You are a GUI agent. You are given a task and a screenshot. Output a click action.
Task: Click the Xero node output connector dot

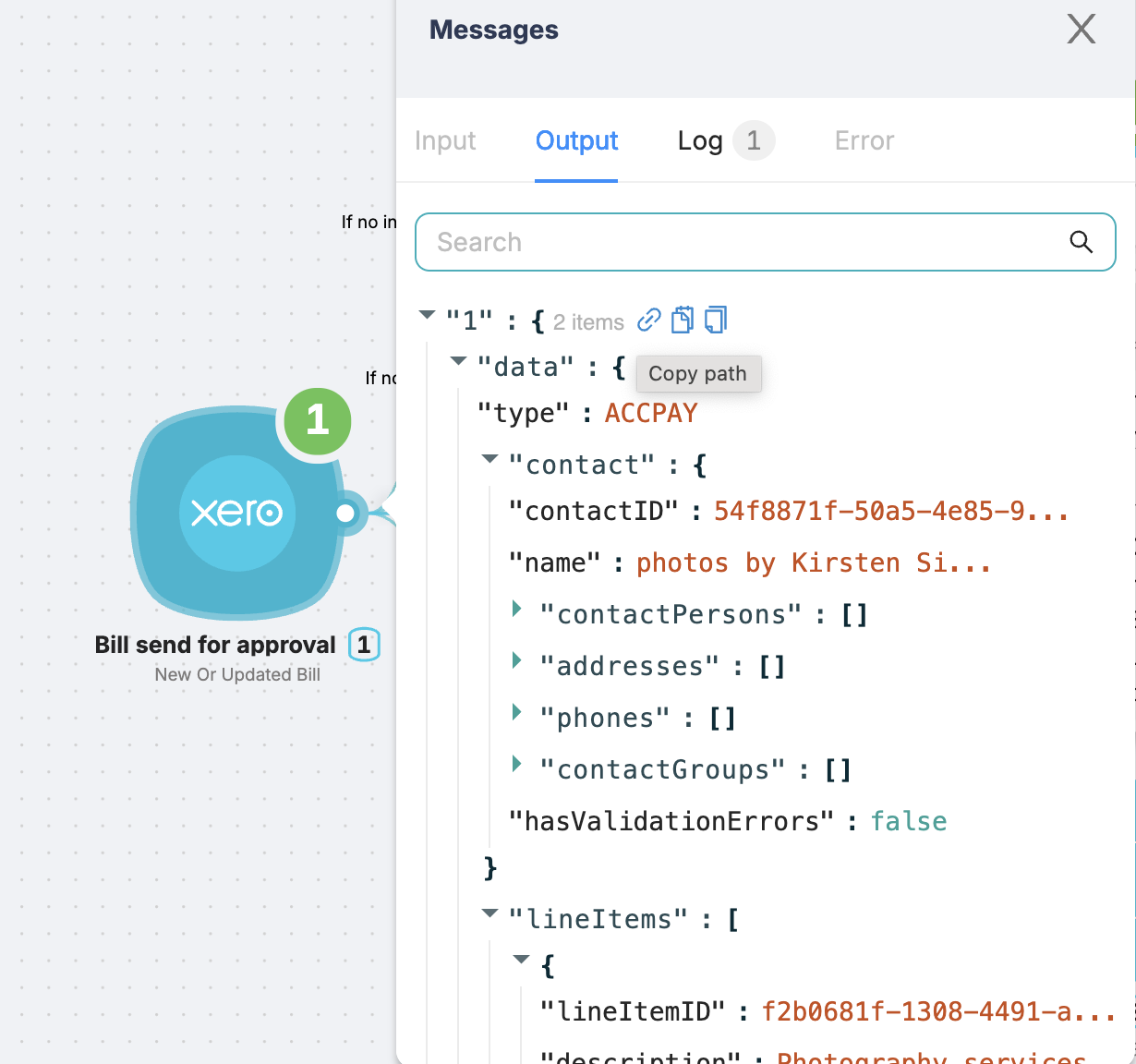point(345,513)
